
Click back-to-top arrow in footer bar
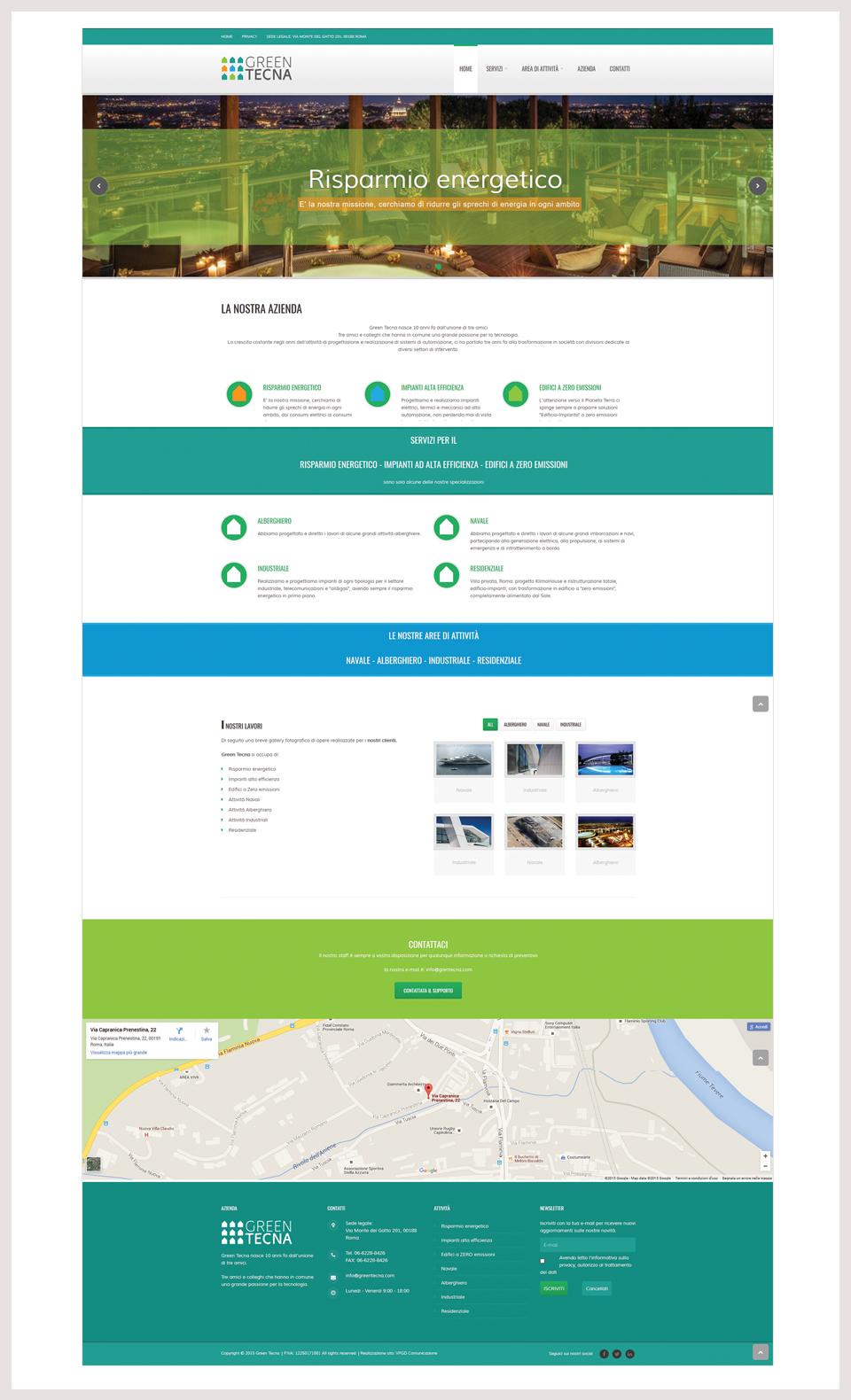click(761, 1352)
